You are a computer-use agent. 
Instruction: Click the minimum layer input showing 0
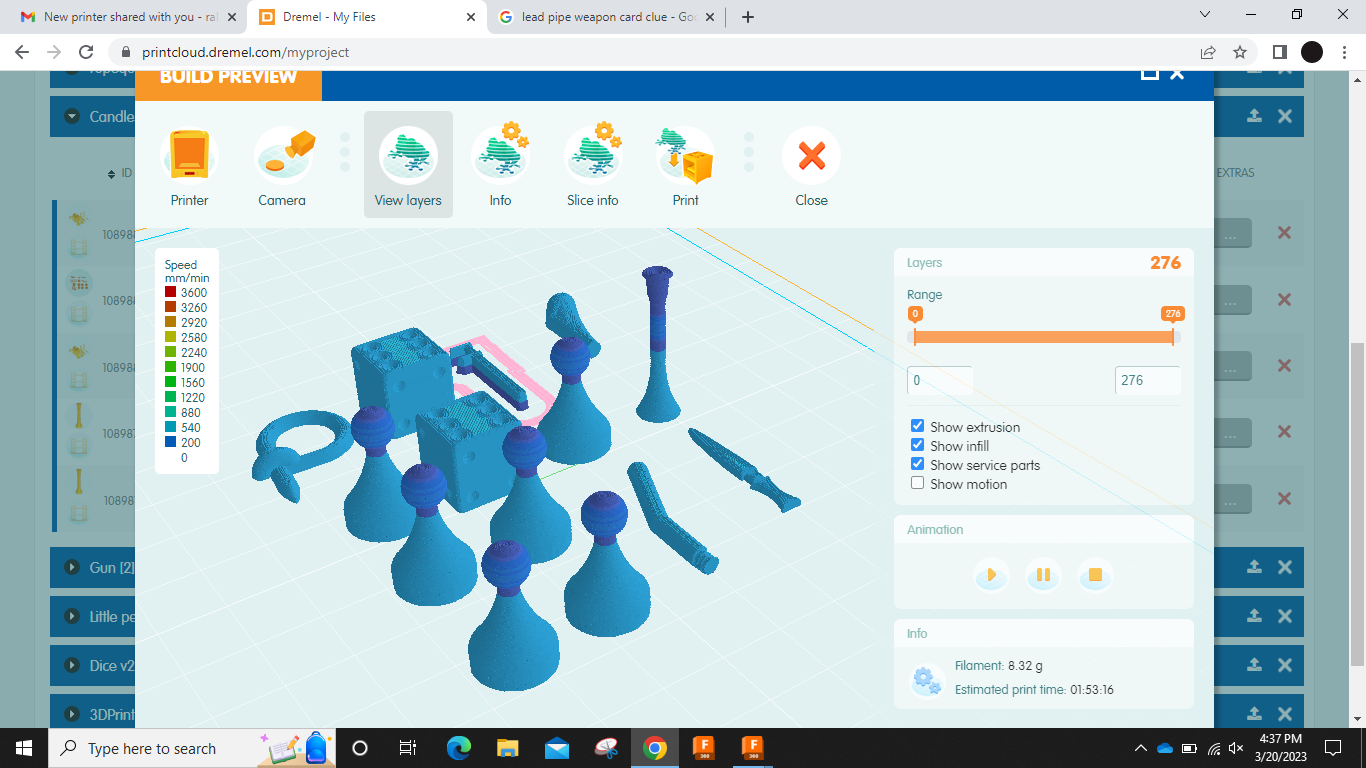tap(940, 380)
